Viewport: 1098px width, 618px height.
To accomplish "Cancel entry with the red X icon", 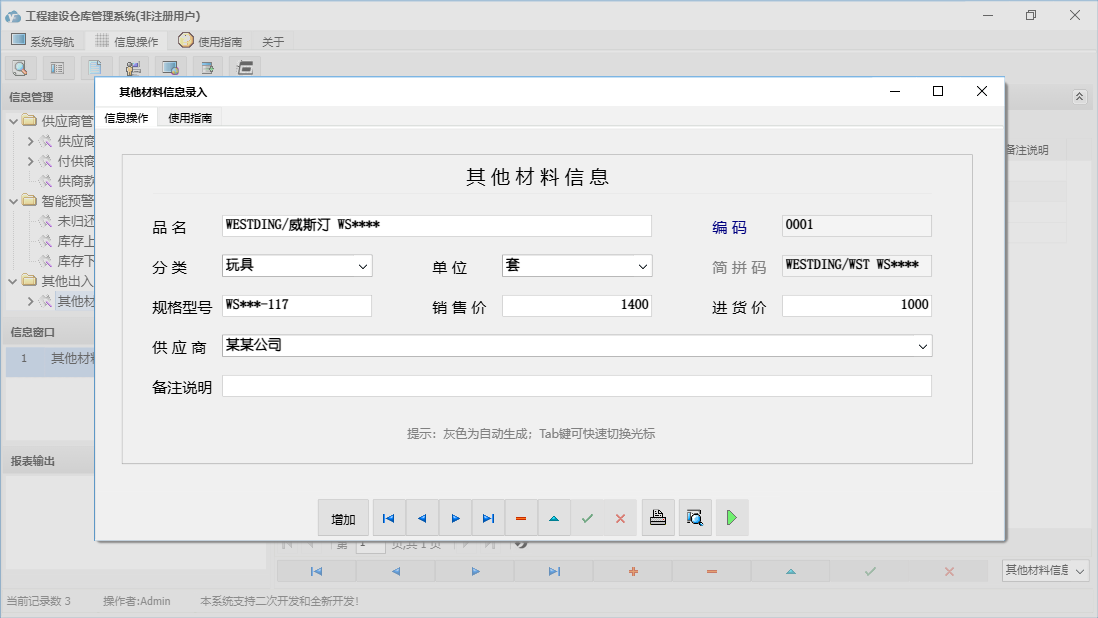I will point(620,518).
